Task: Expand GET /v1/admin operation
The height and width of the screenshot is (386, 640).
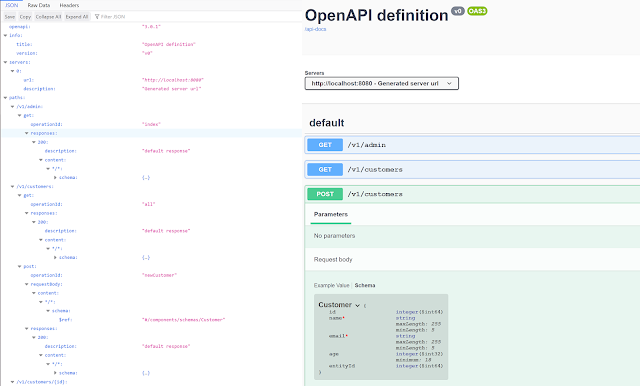Action: tap(472, 145)
